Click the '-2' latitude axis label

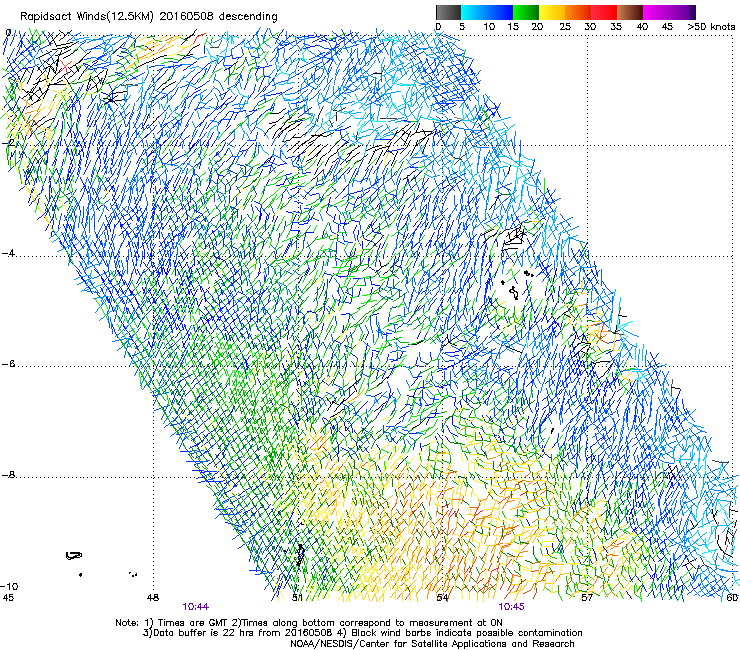click(x=8, y=143)
